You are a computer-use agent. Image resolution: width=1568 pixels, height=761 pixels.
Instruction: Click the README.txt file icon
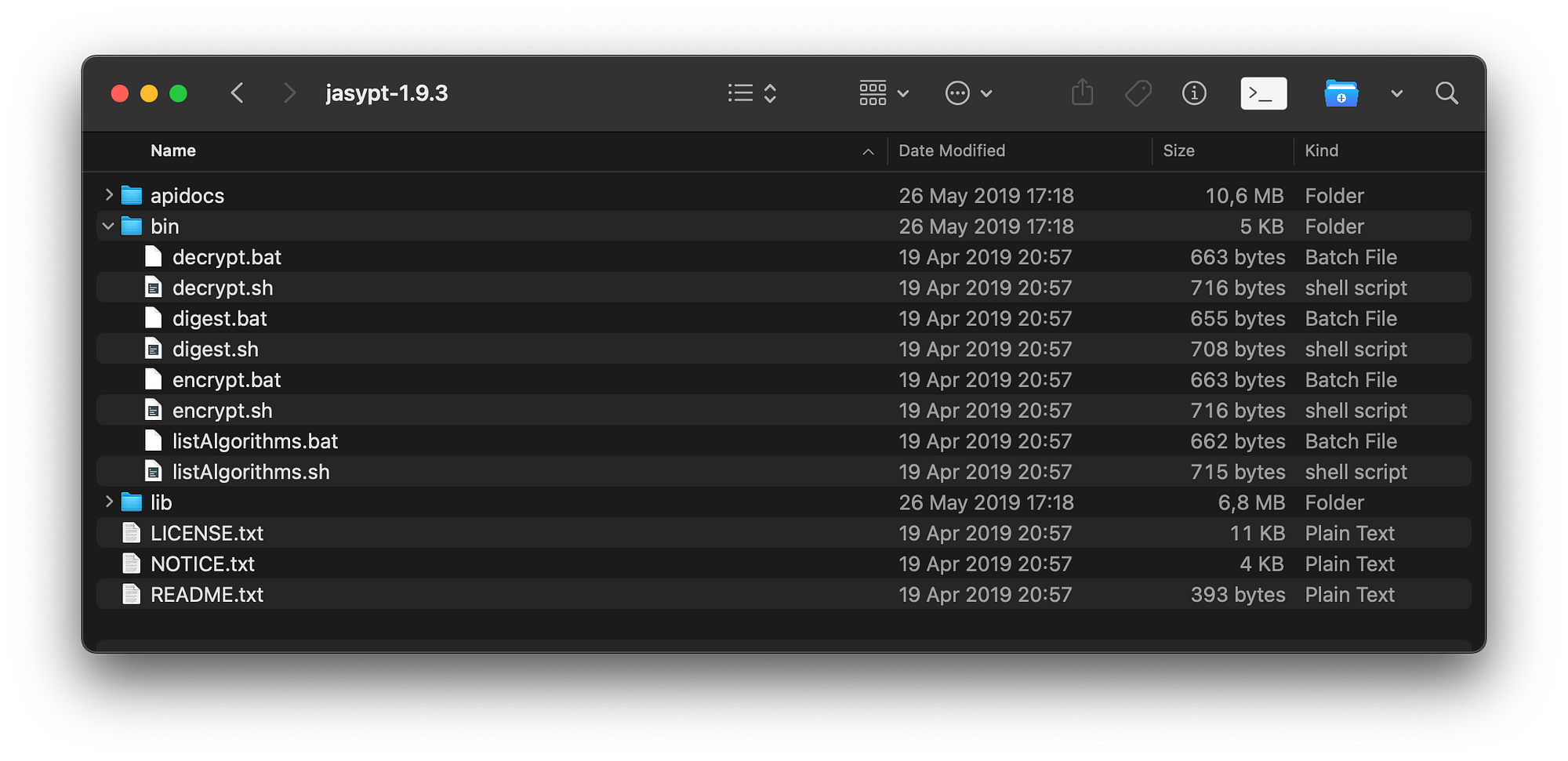(x=132, y=594)
